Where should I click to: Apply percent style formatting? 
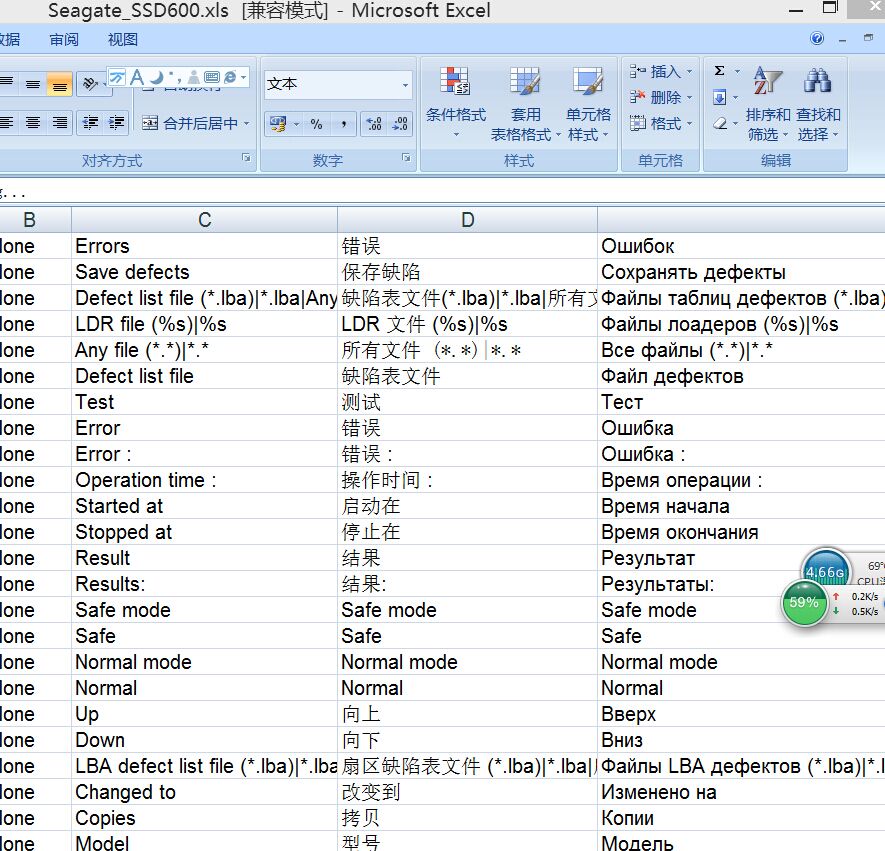pos(317,124)
